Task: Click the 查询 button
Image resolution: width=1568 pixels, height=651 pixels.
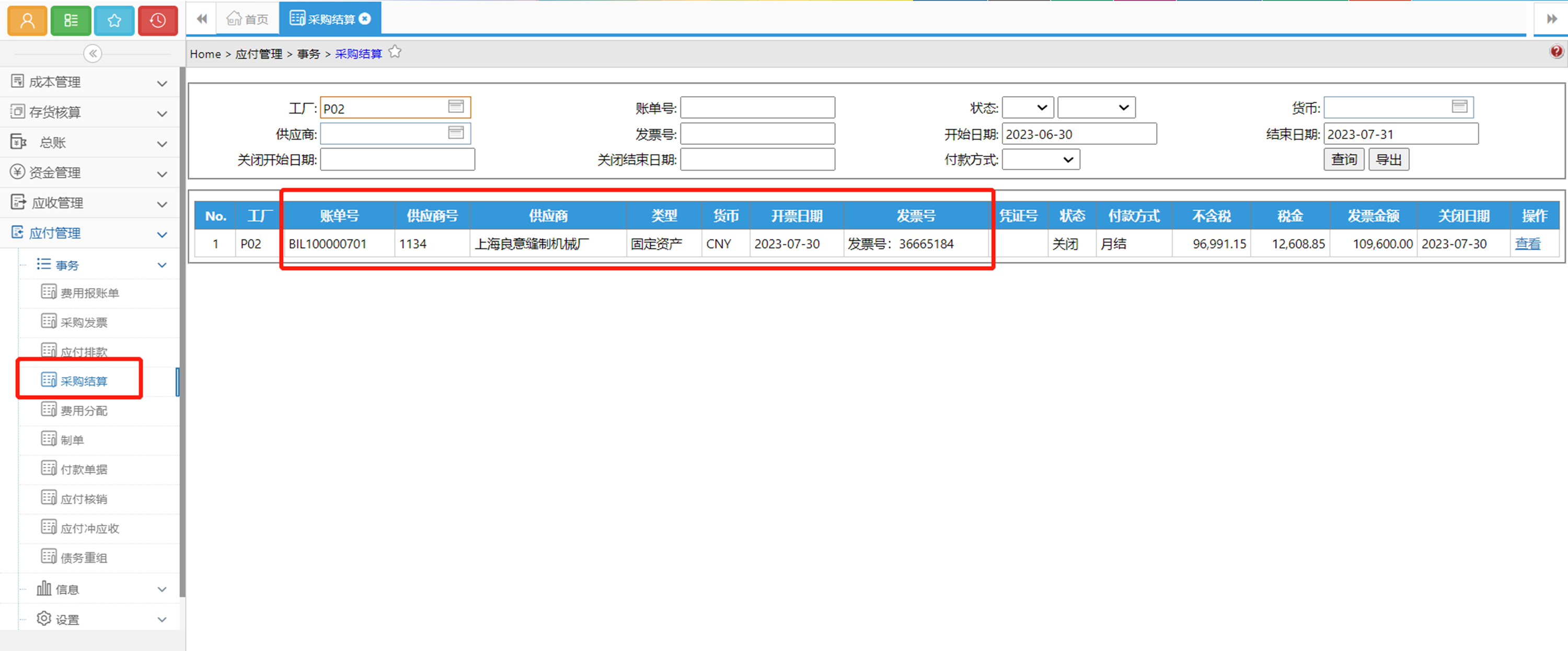Action: click(1344, 159)
